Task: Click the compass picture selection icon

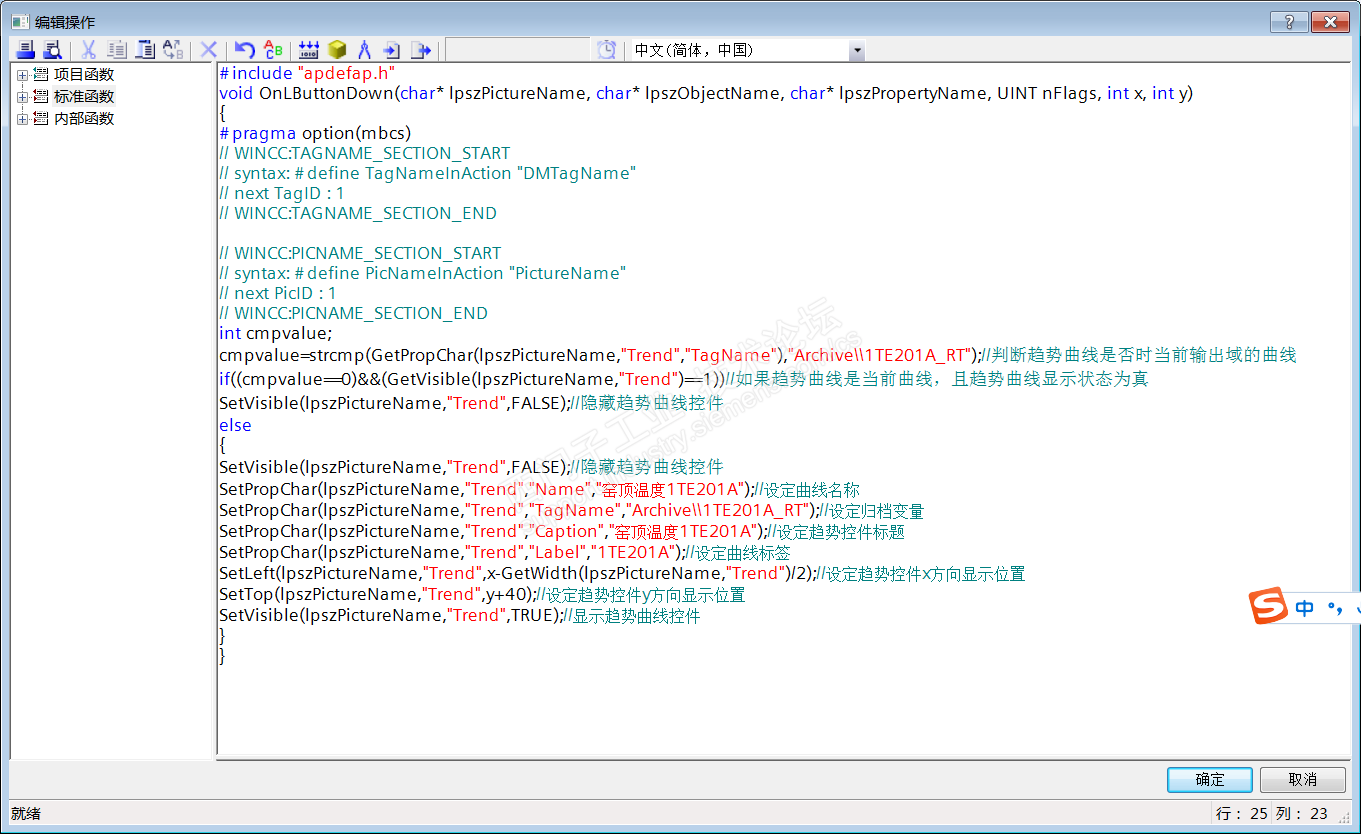Action: tap(365, 50)
